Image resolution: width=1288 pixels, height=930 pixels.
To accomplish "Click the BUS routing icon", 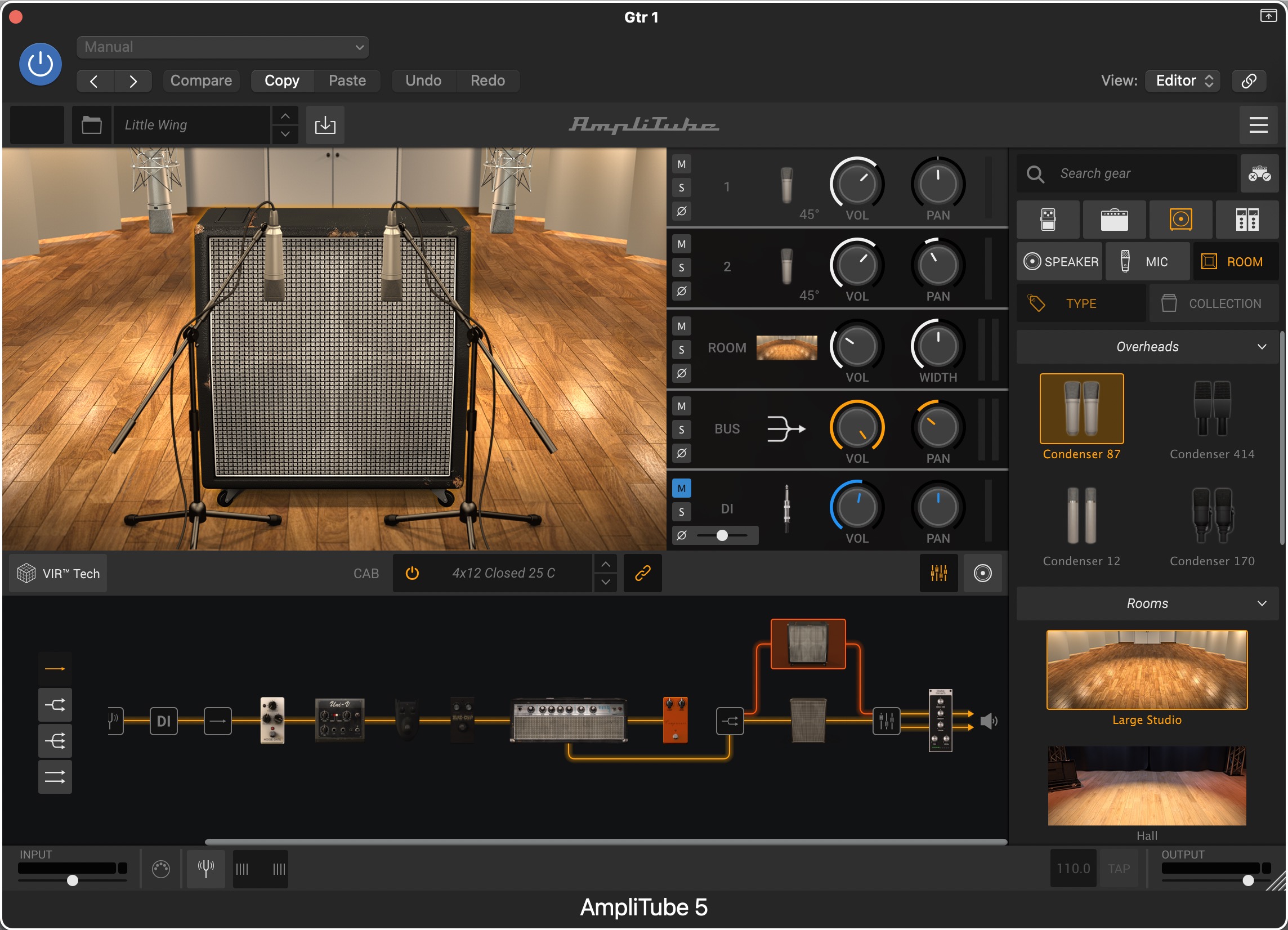I will click(x=786, y=428).
